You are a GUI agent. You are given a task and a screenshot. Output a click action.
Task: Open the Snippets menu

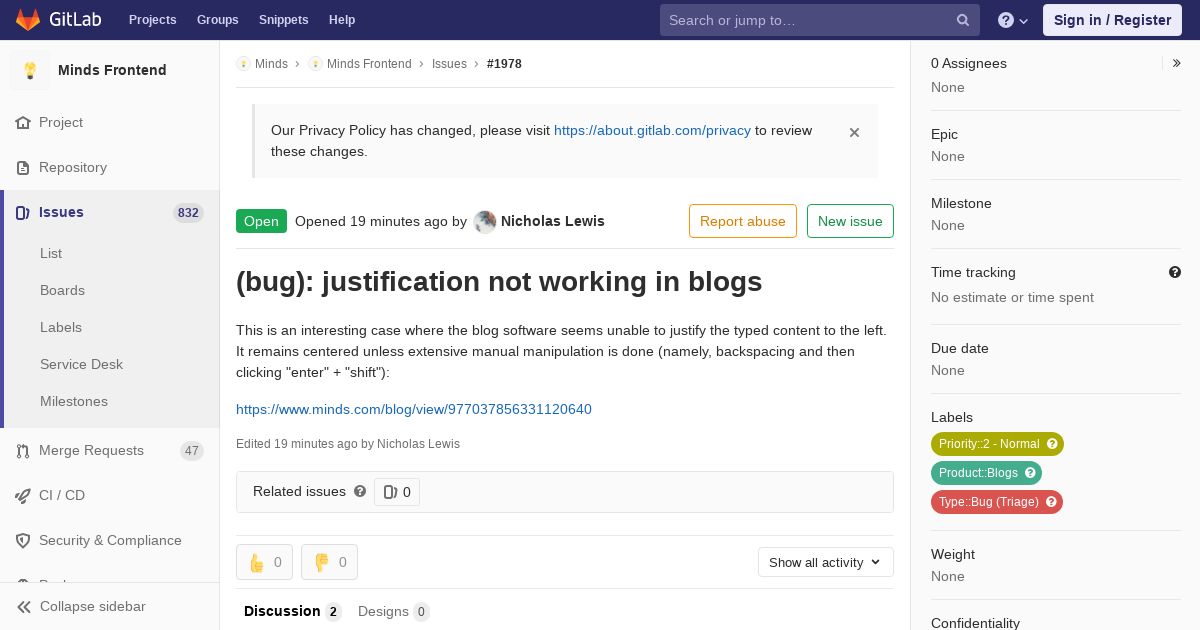[284, 20]
